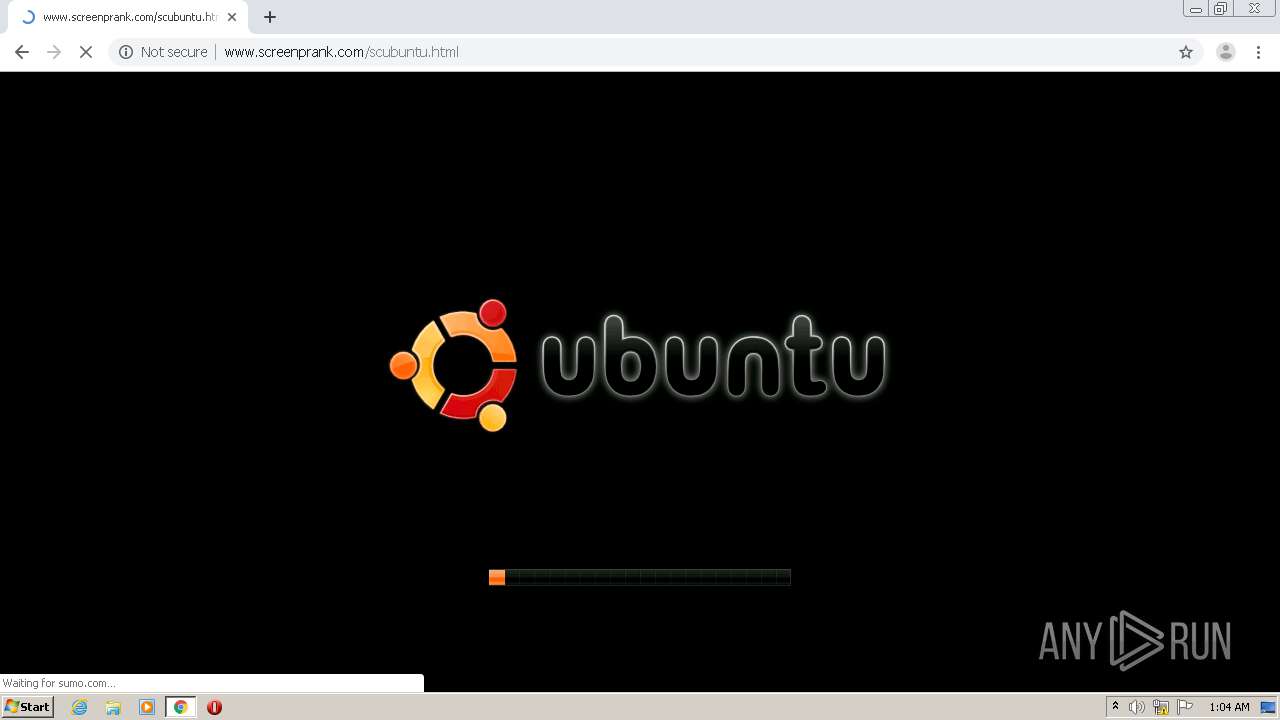Click the Show desktop button
Image resolution: width=1280 pixels, height=720 pixels.
[1268, 707]
